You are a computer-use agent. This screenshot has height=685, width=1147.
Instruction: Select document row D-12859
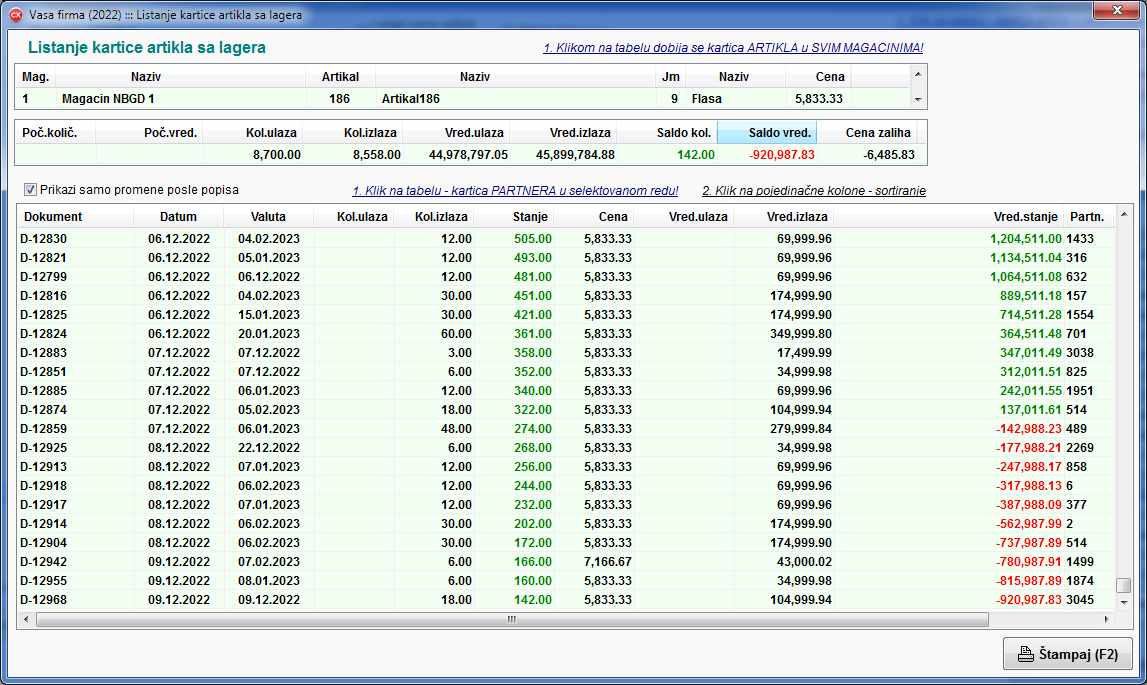click(565, 429)
